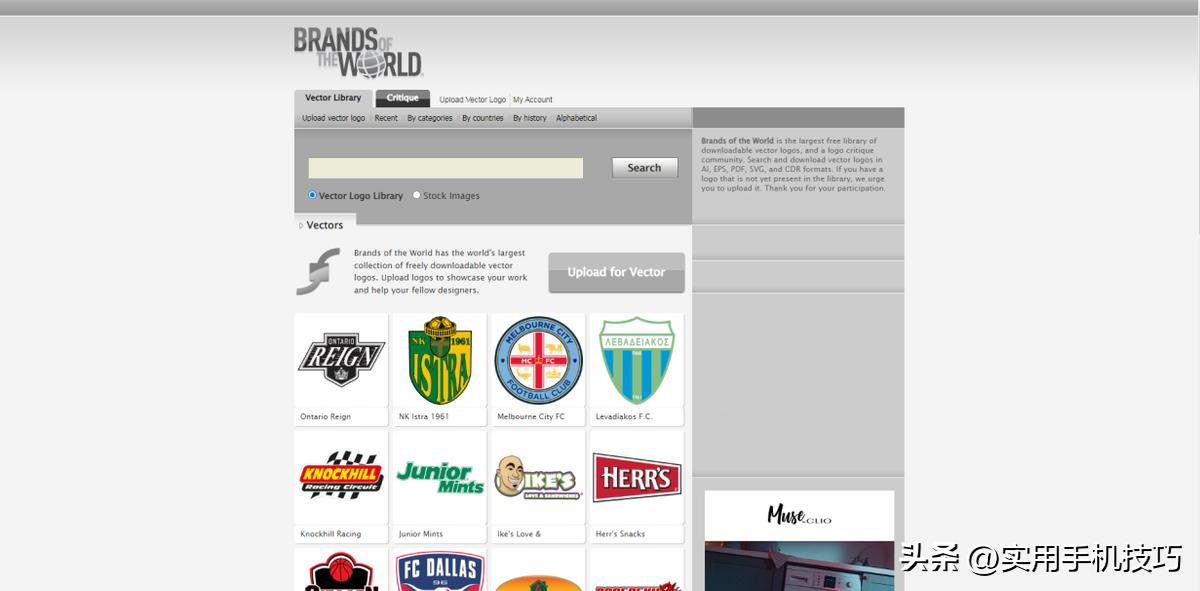Screen dimensions: 1200x591
Task: Open the Junior Mints logo image
Action: click(x=440, y=477)
